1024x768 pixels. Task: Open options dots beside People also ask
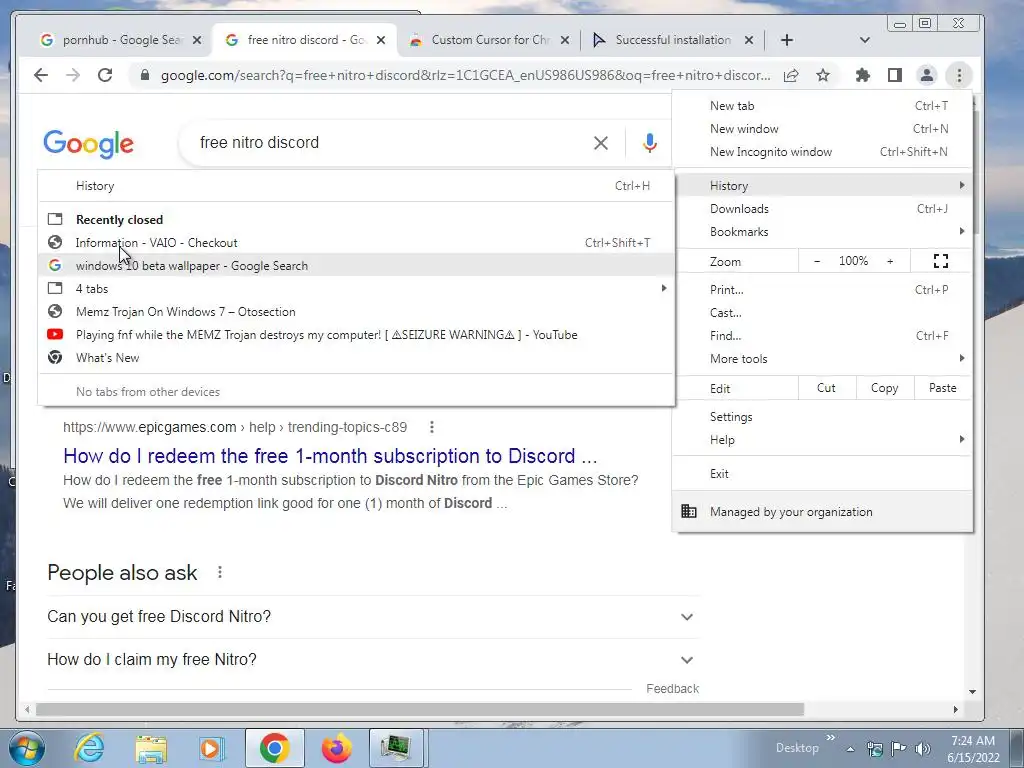220,572
